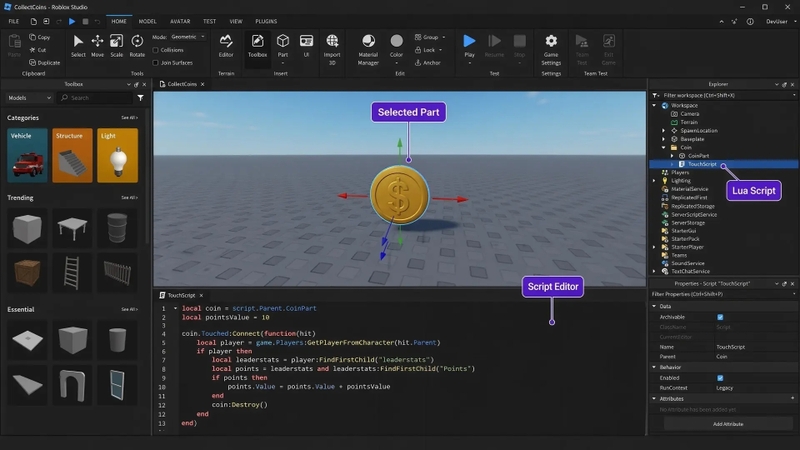Click the Toolbox search field
The width and height of the screenshot is (800, 450).
[94, 97]
